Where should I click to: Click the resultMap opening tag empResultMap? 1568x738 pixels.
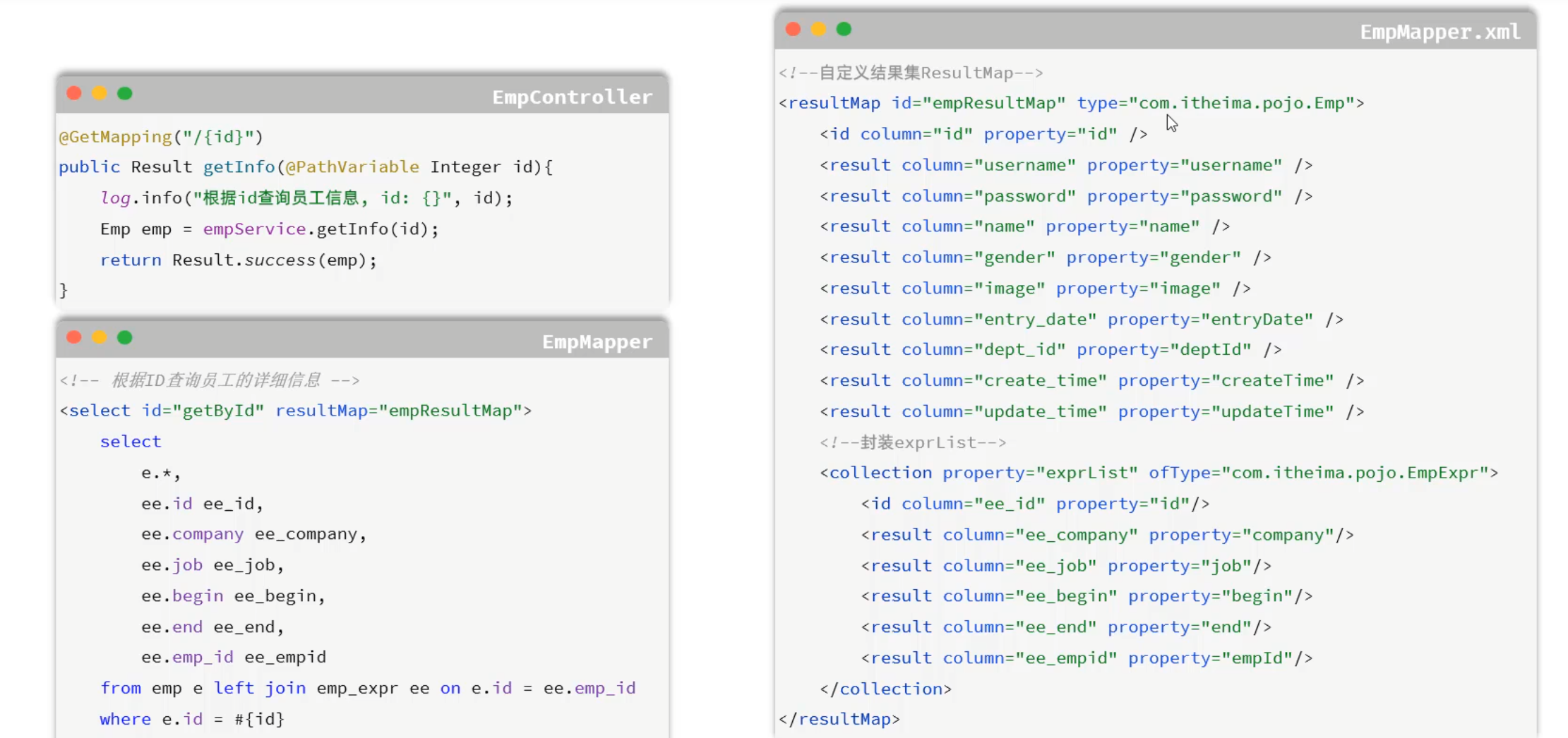tap(1071, 103)
